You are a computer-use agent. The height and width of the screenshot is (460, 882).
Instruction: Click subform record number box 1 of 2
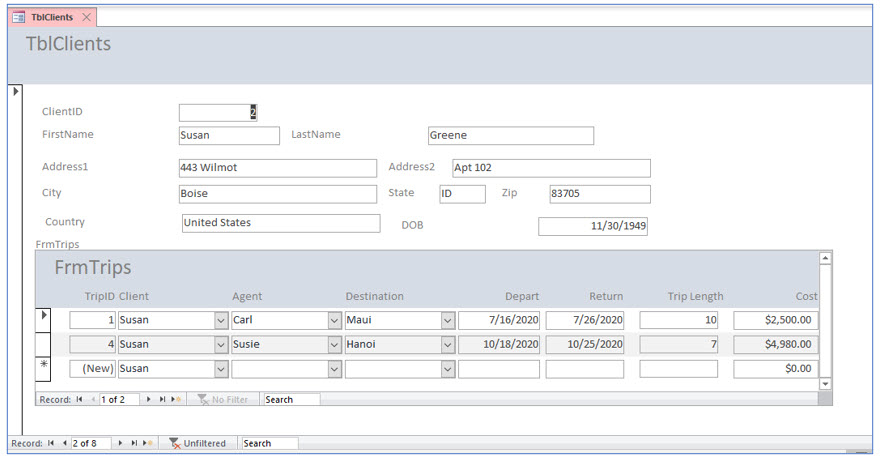[119, 399]
